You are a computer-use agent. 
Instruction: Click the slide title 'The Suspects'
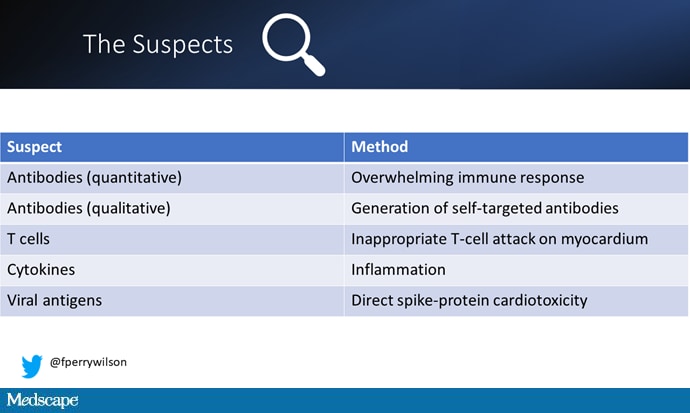click(x=157, y=44)
